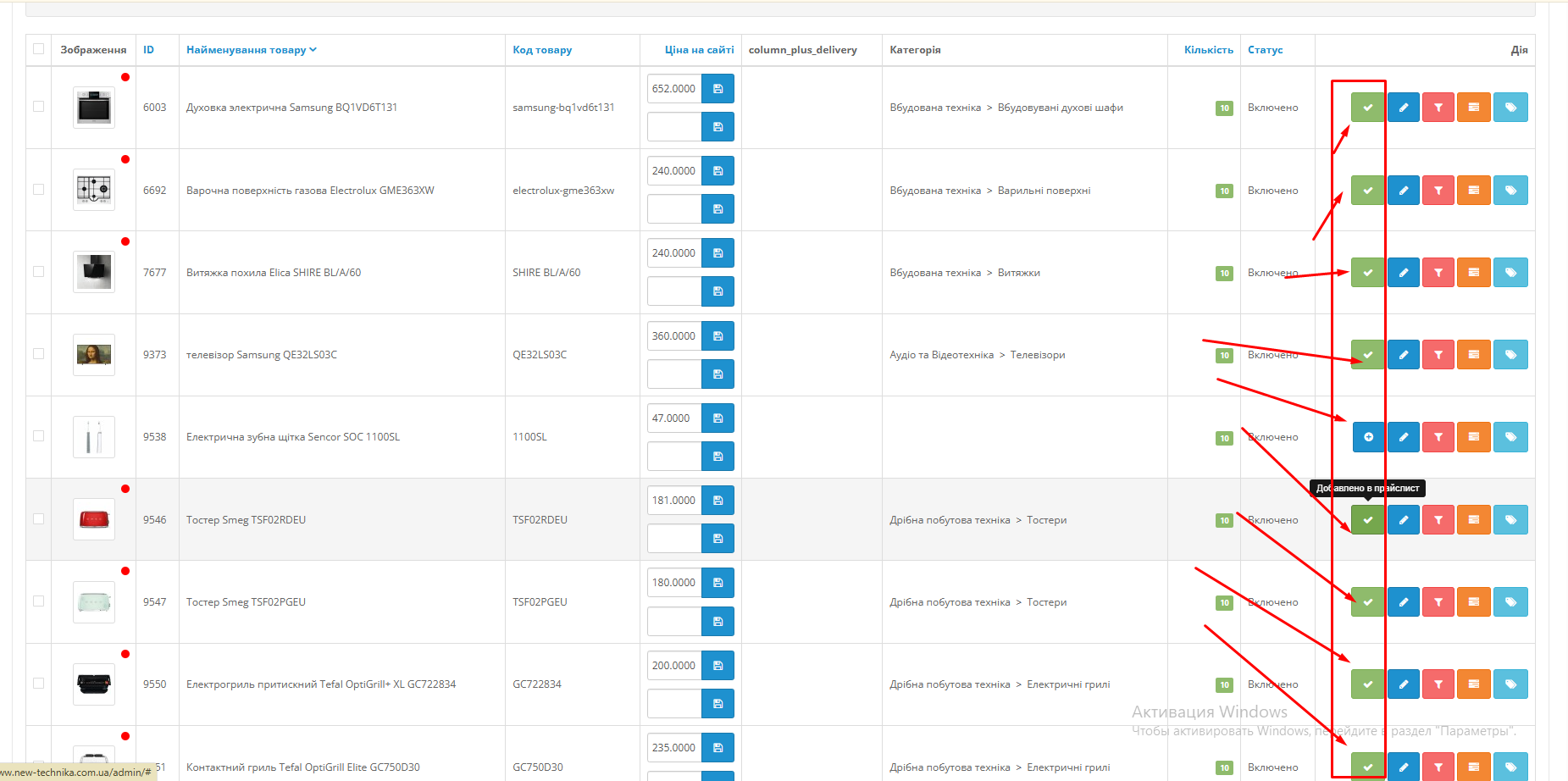
Task: Select the checkbox for Тостер Smeg TSF02RDEU
Action: click(x=38, y=519)
